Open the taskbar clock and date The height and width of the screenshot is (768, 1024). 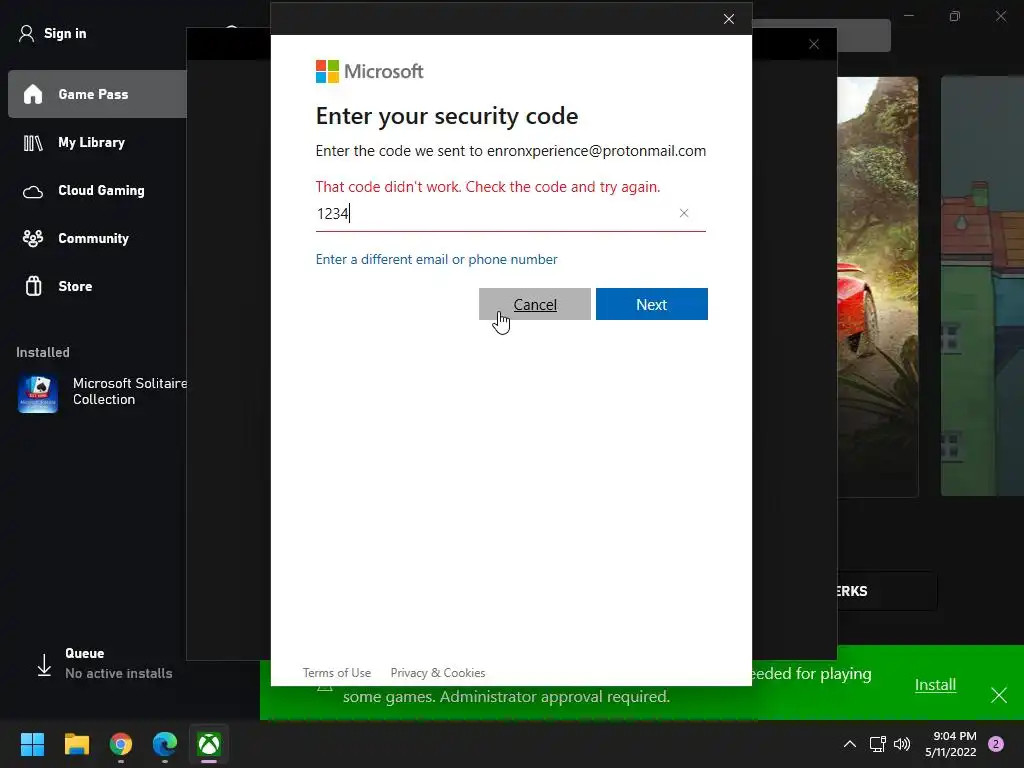(950, 744)
